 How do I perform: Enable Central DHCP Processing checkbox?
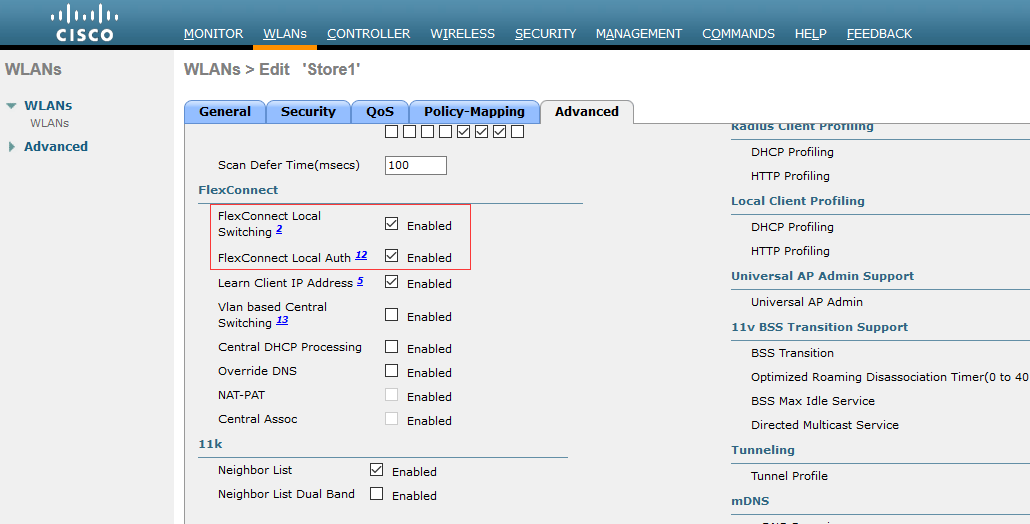pos(392,346)
